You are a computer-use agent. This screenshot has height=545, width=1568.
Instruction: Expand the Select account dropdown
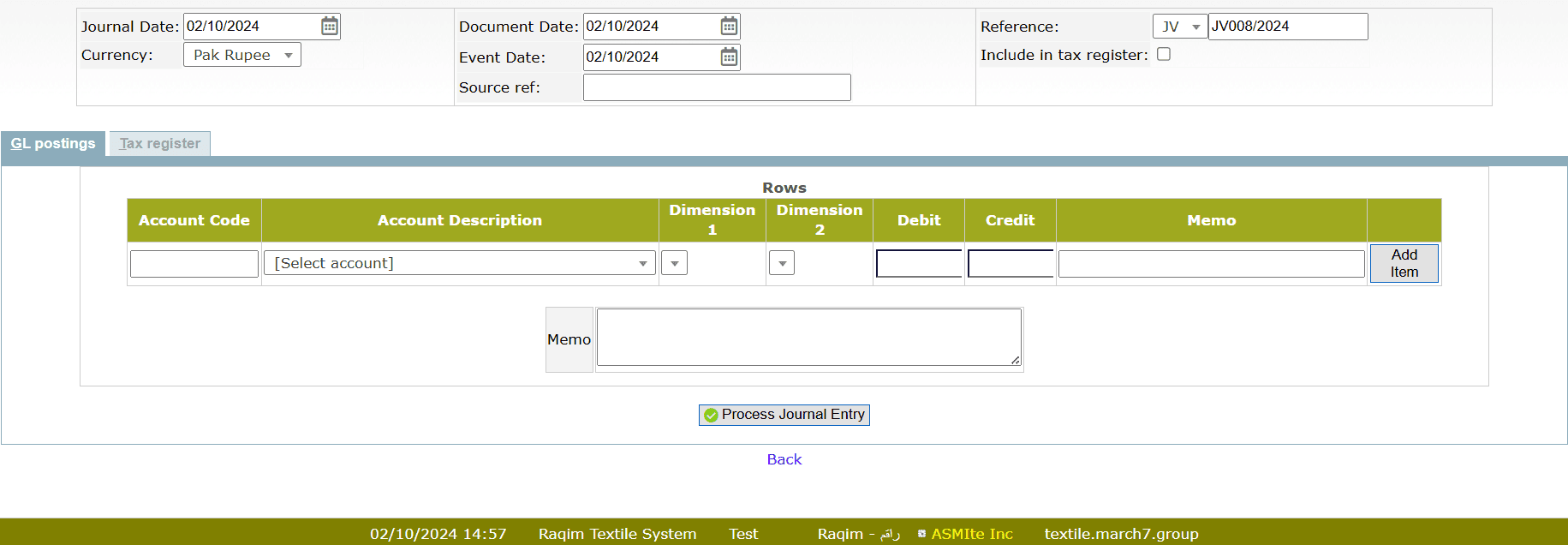(460, 263)
